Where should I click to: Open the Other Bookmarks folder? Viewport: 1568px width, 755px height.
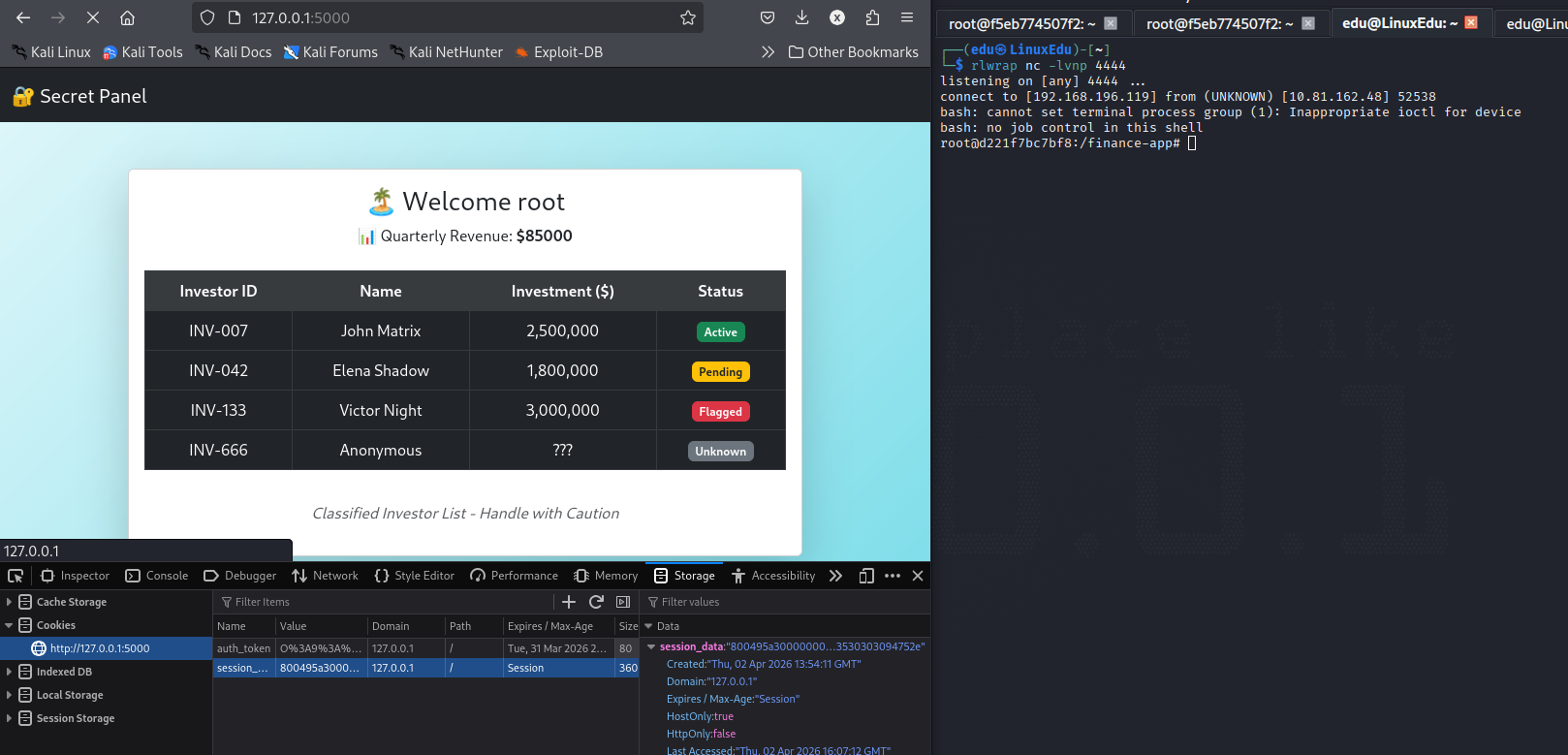pyautogui.click(x=853, y=52)
